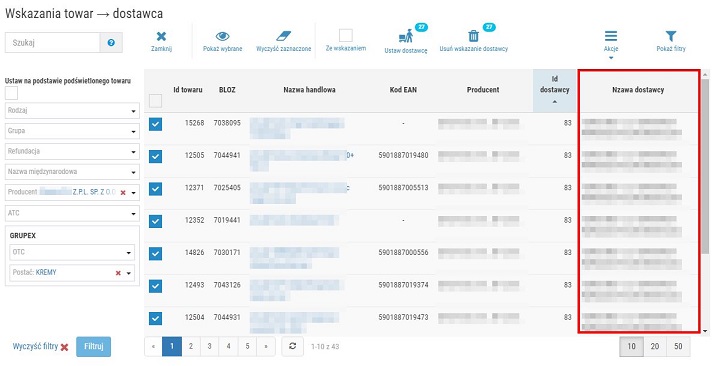Viewport: 715px width, 366px height.
Task: Expand the Rodzaj dropdown
Action: [x=73, y=111]
